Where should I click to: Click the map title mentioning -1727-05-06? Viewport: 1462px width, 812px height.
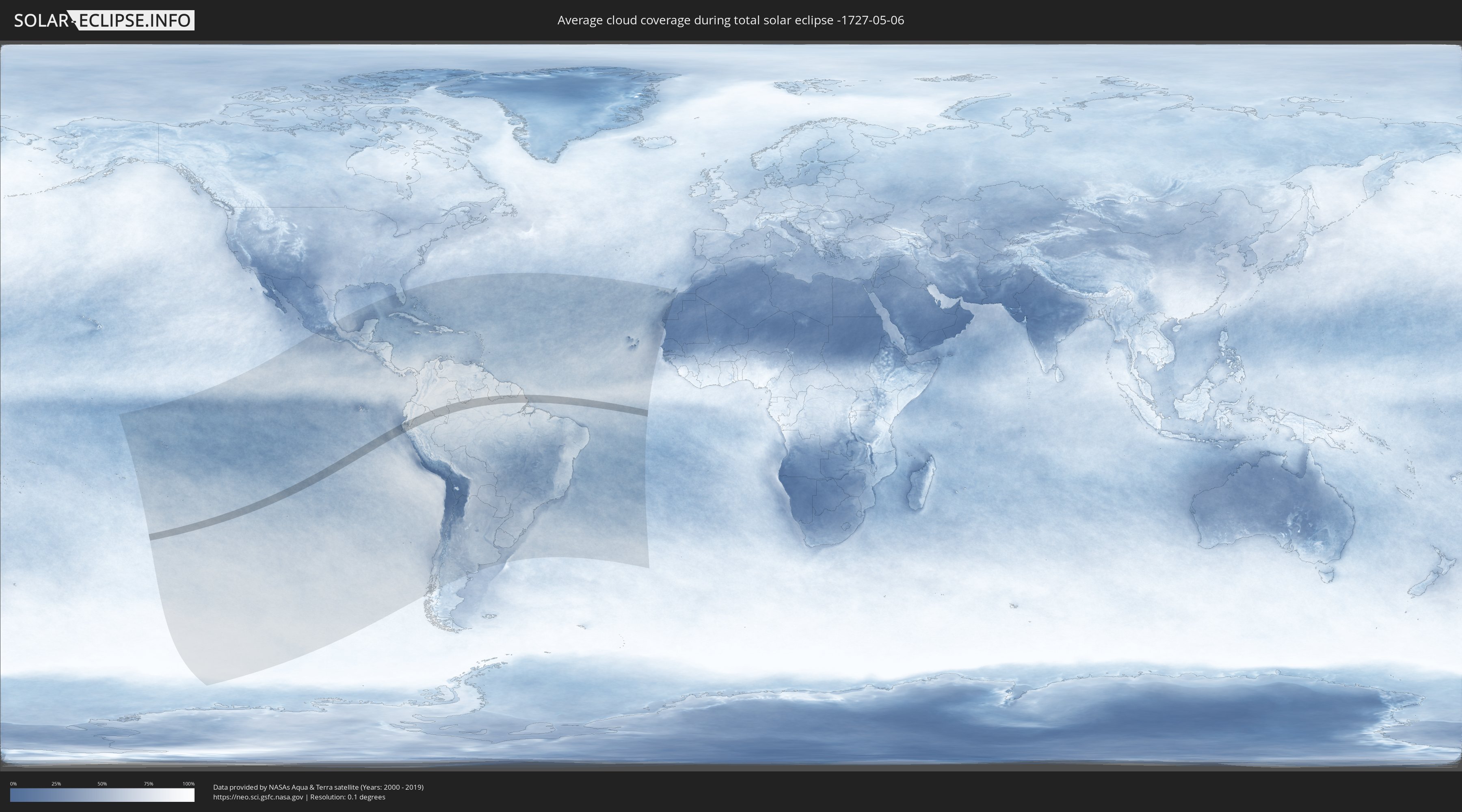pos(731,20)
